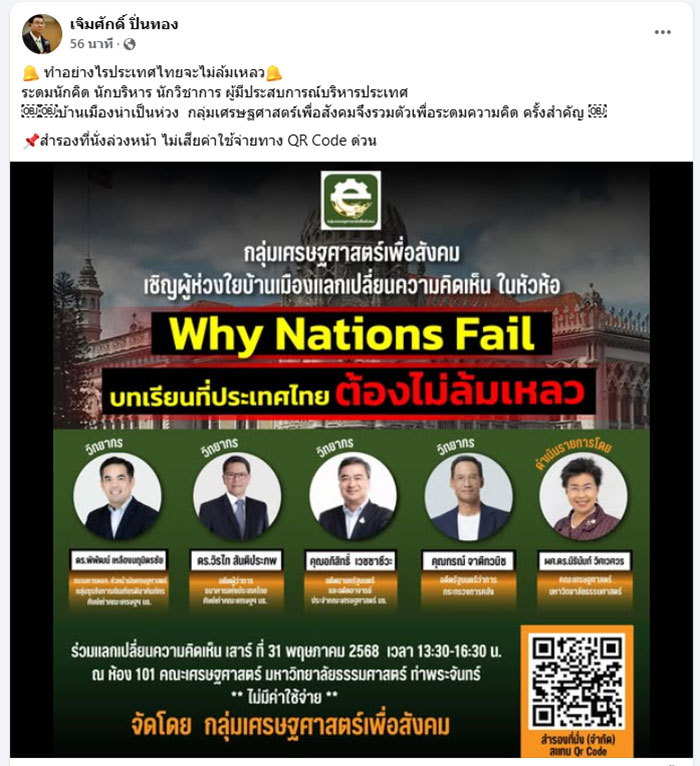The image size is (700, 766).
Task: Open the three-dots post options menu
Action: (662, 32)
